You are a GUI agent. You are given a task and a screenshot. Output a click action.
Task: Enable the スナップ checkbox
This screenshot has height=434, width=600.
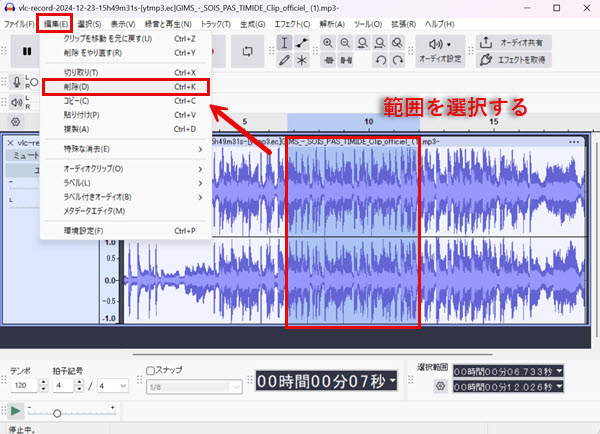point(150,370)
